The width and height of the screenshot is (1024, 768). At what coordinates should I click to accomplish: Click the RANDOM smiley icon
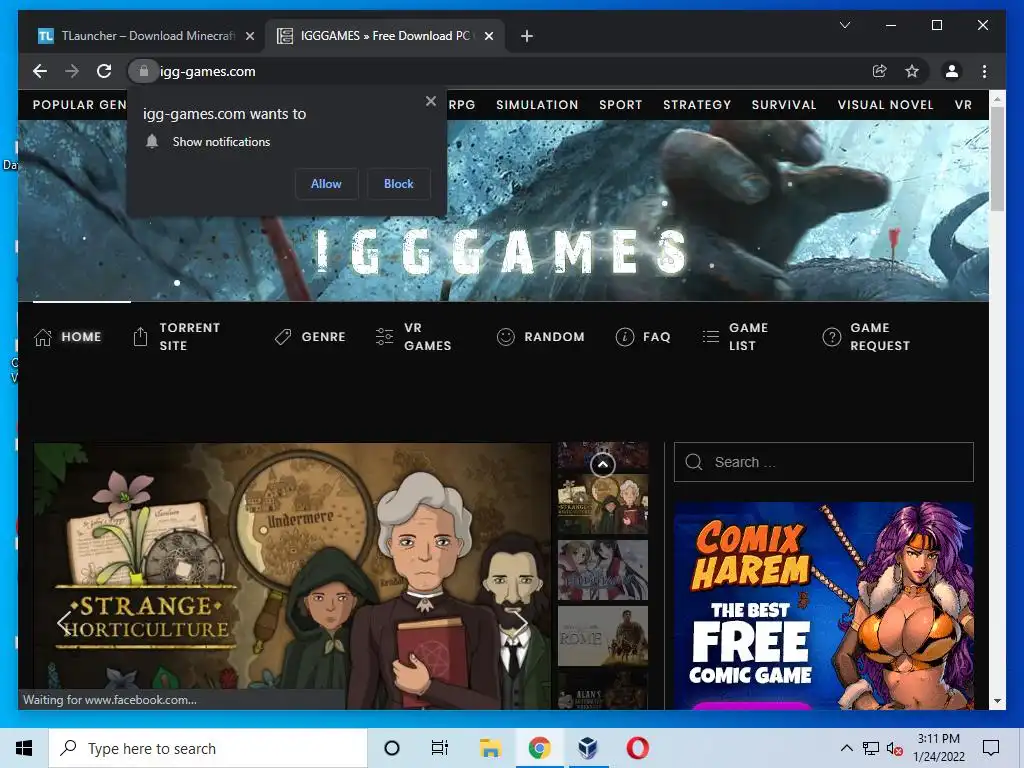[505, 337]
